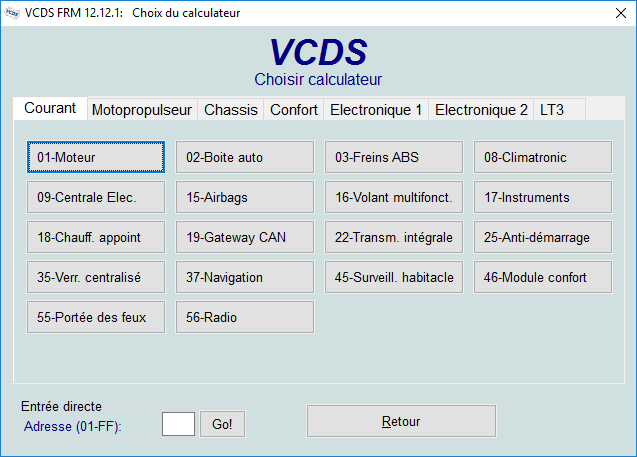Open the 01-Moteur control module
The width and height of the screenshot is (637, 457).
click(95, 157)
